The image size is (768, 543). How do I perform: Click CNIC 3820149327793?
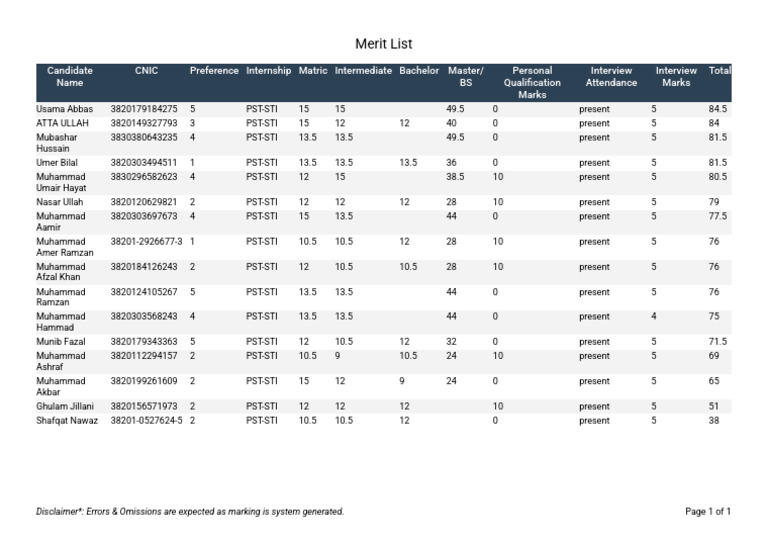pos(144,123)
